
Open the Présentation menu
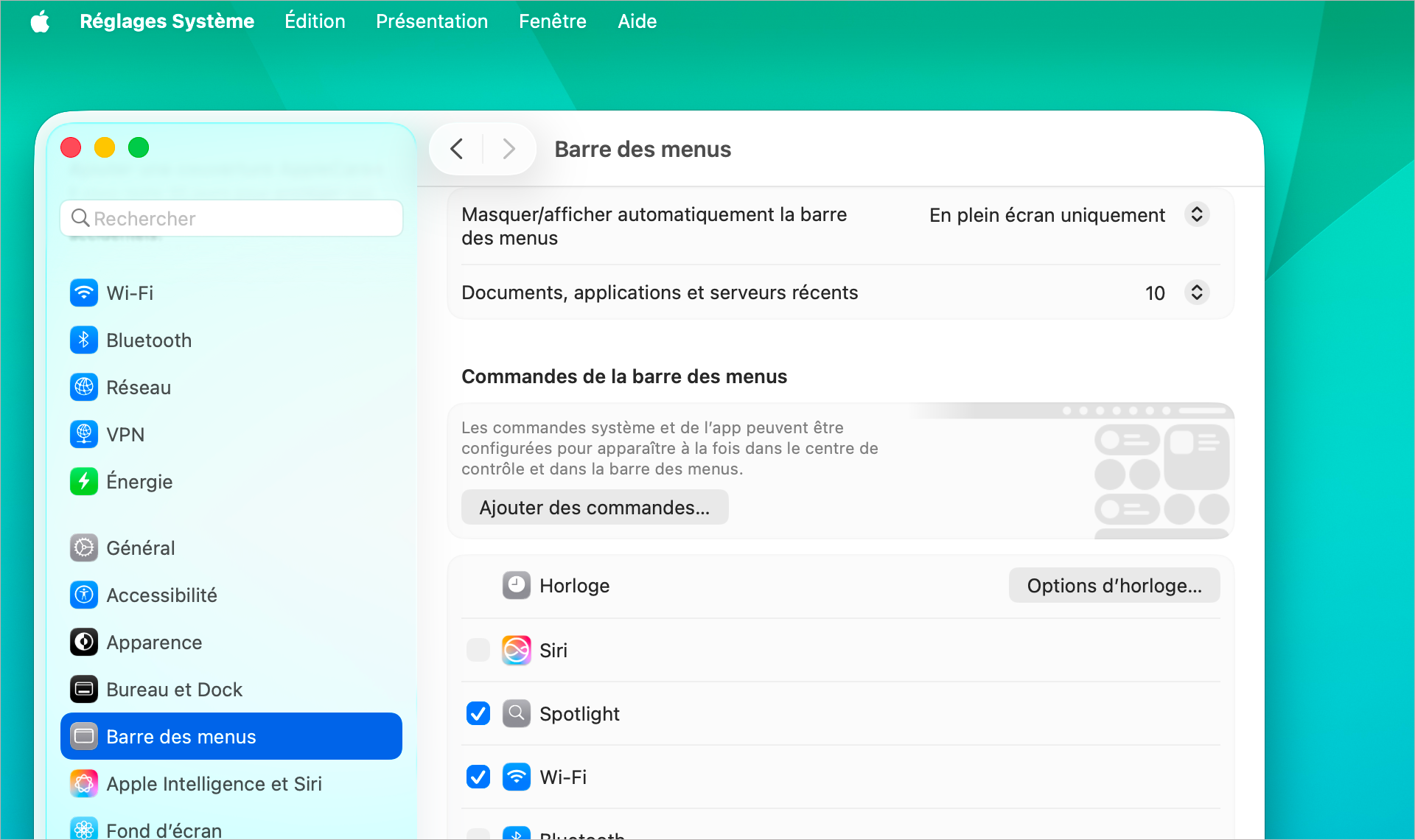(x=432, y=21)
